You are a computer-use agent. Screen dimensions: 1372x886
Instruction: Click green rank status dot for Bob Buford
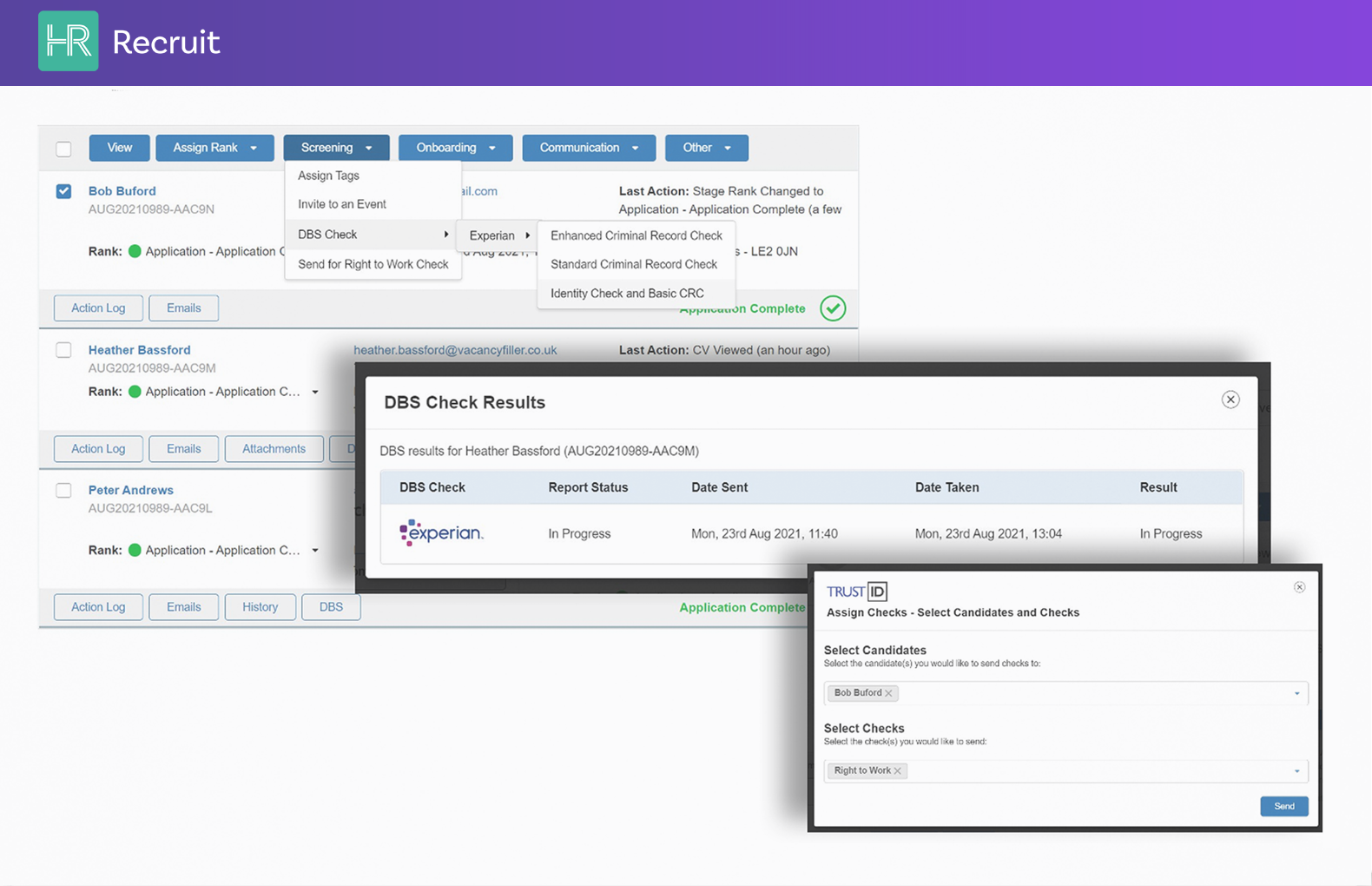pos(135,251)
